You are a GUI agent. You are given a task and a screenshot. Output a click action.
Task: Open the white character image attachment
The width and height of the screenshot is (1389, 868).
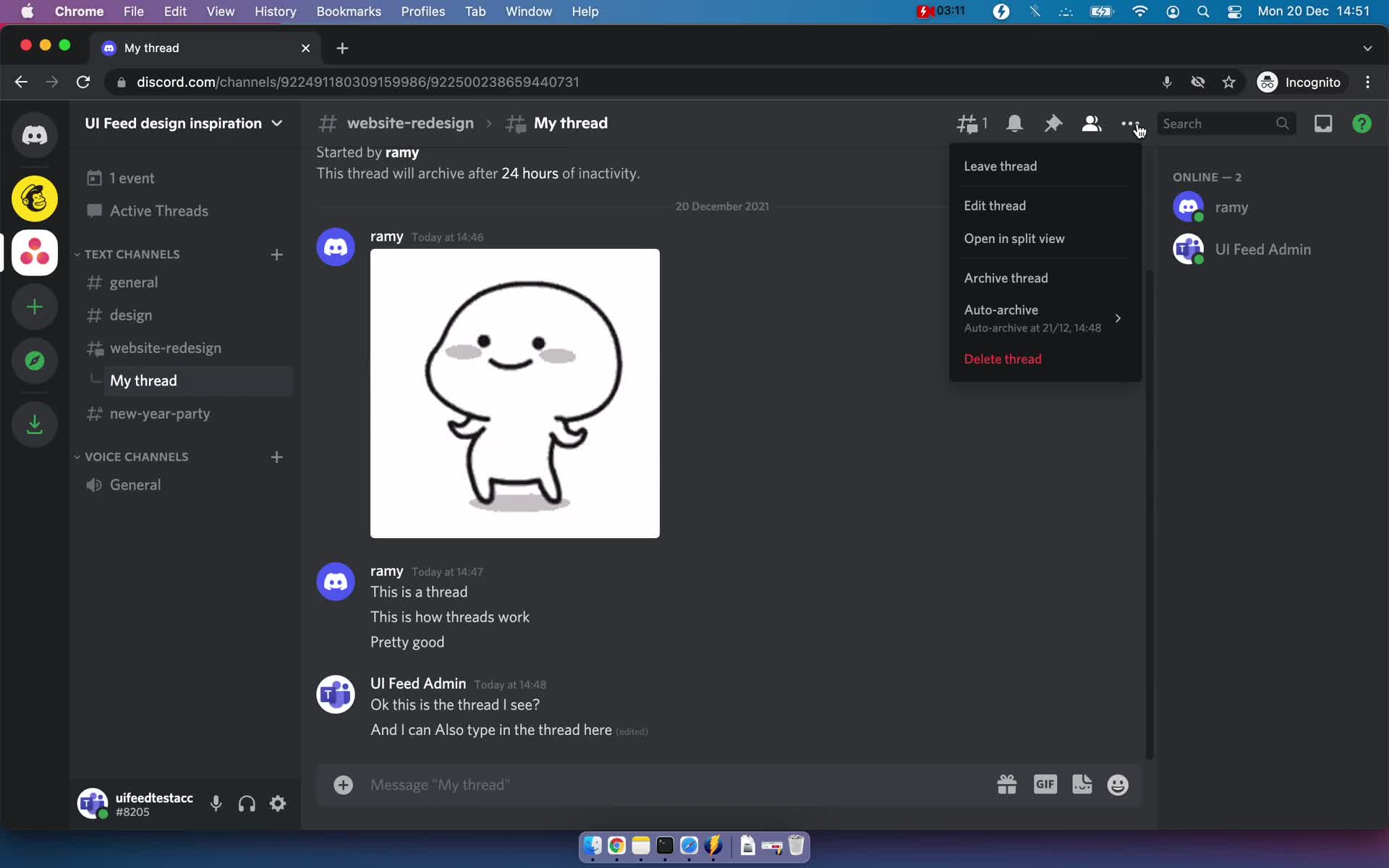pos(515,393)
